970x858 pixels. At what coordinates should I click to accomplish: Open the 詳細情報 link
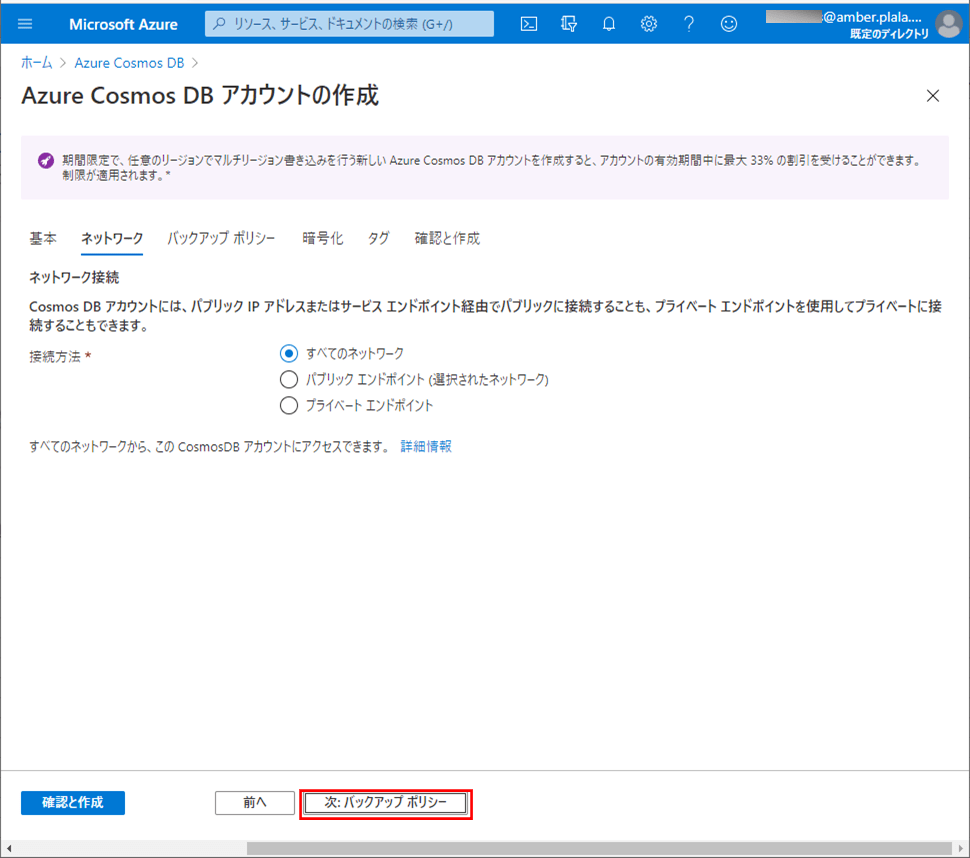[x=426, y=447]
